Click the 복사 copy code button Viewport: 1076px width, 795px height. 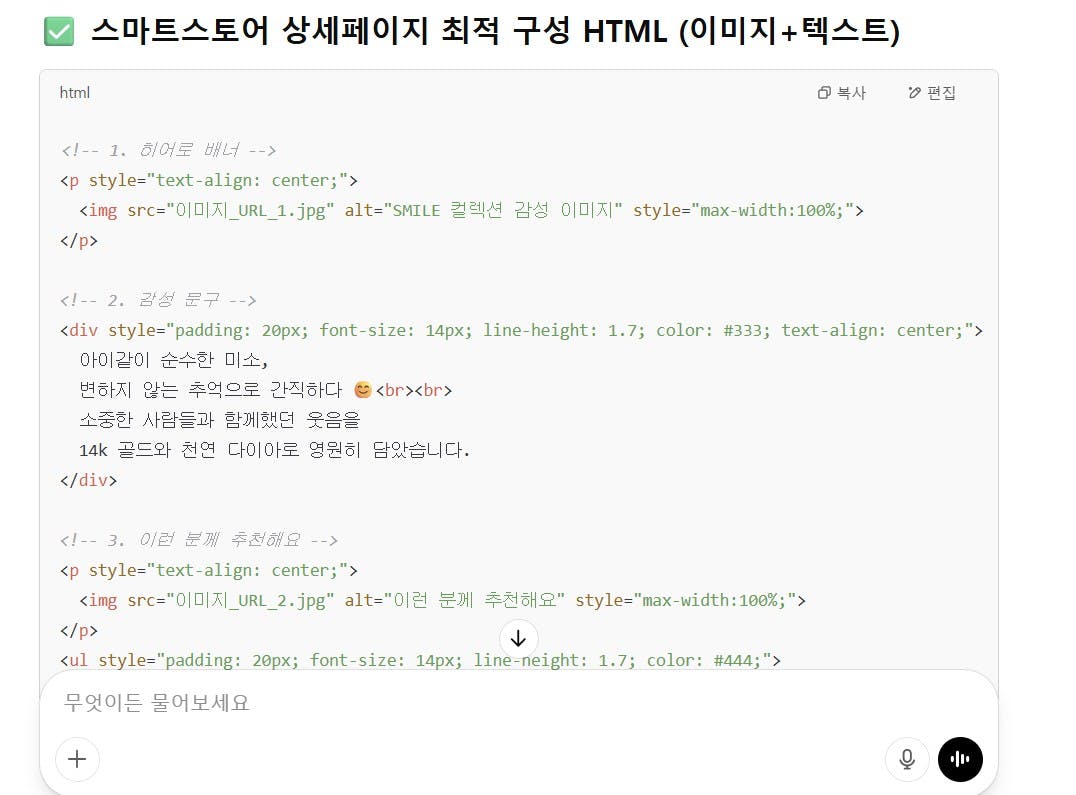coord(842,93)
